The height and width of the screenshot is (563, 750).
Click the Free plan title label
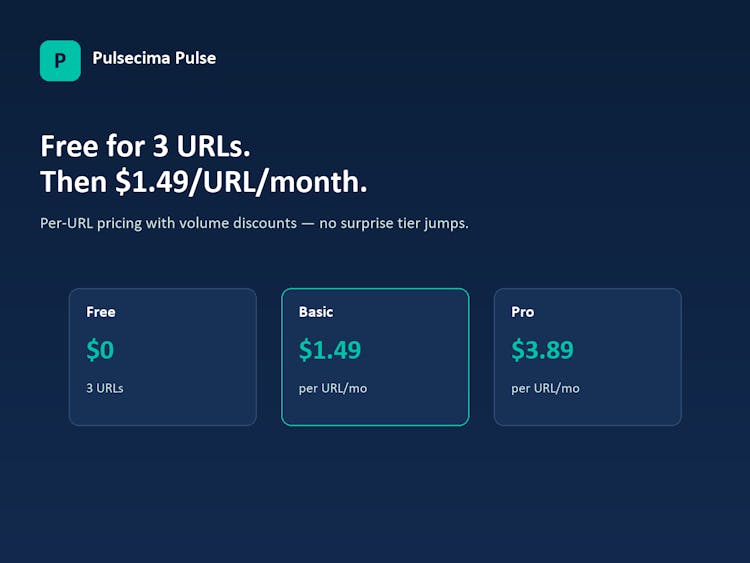pos(101,312)
